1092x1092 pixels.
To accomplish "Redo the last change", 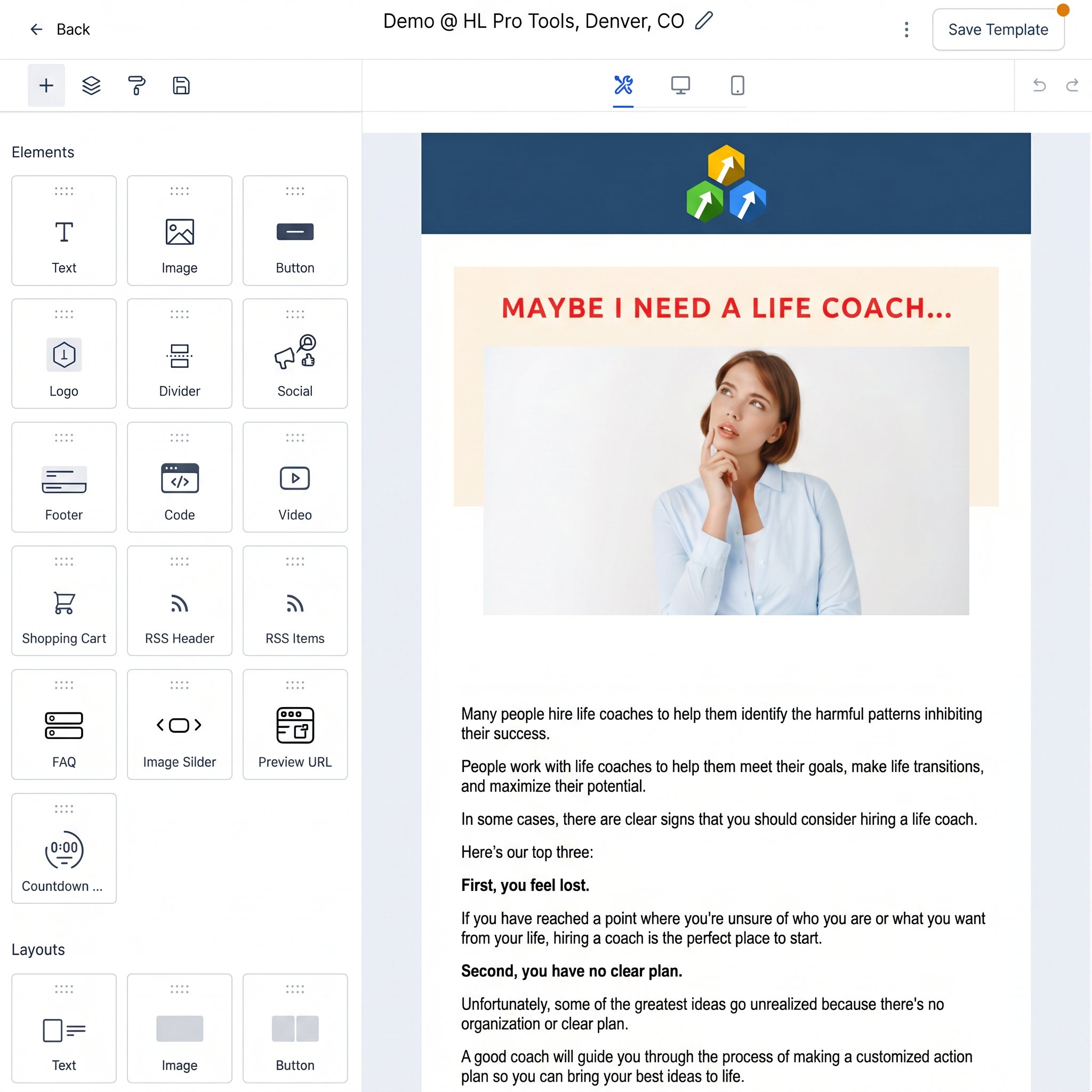I will pos(1072,85).
